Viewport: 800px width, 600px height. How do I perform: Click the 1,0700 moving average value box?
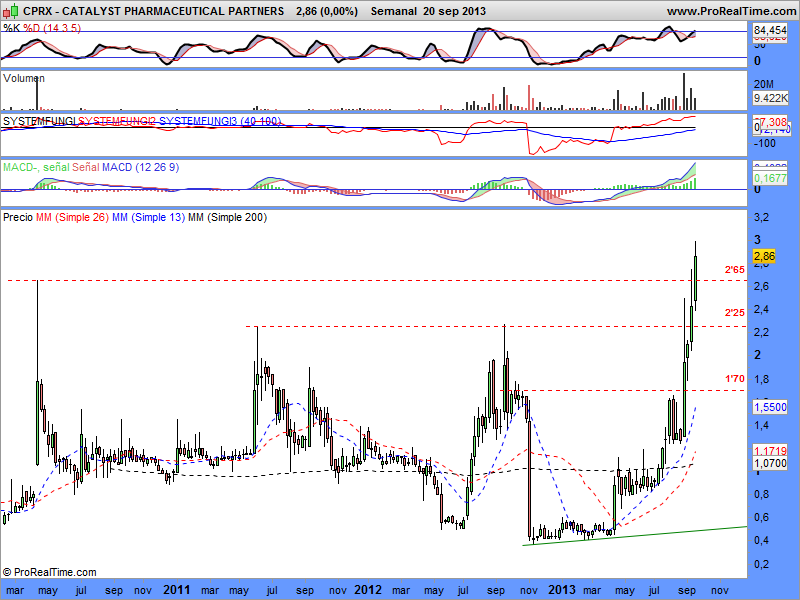[x=770, y=463]
